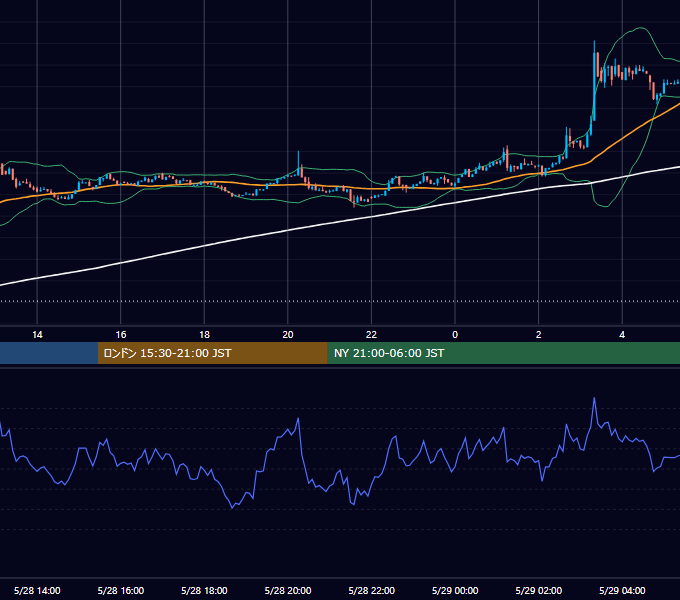Viewport: 680px width, 600px height.
Task: Click the 5/29 04:00 date label
Action: [x=622, y=590]
